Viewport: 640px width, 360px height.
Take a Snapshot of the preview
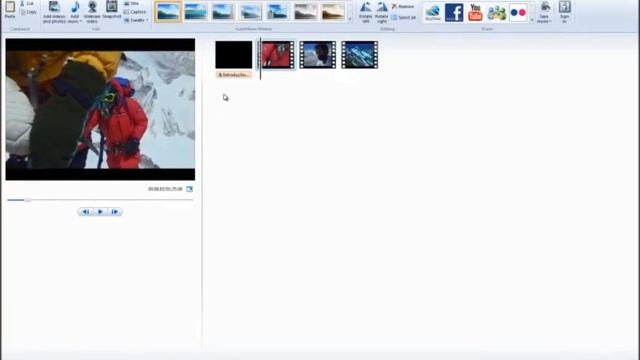111,10
